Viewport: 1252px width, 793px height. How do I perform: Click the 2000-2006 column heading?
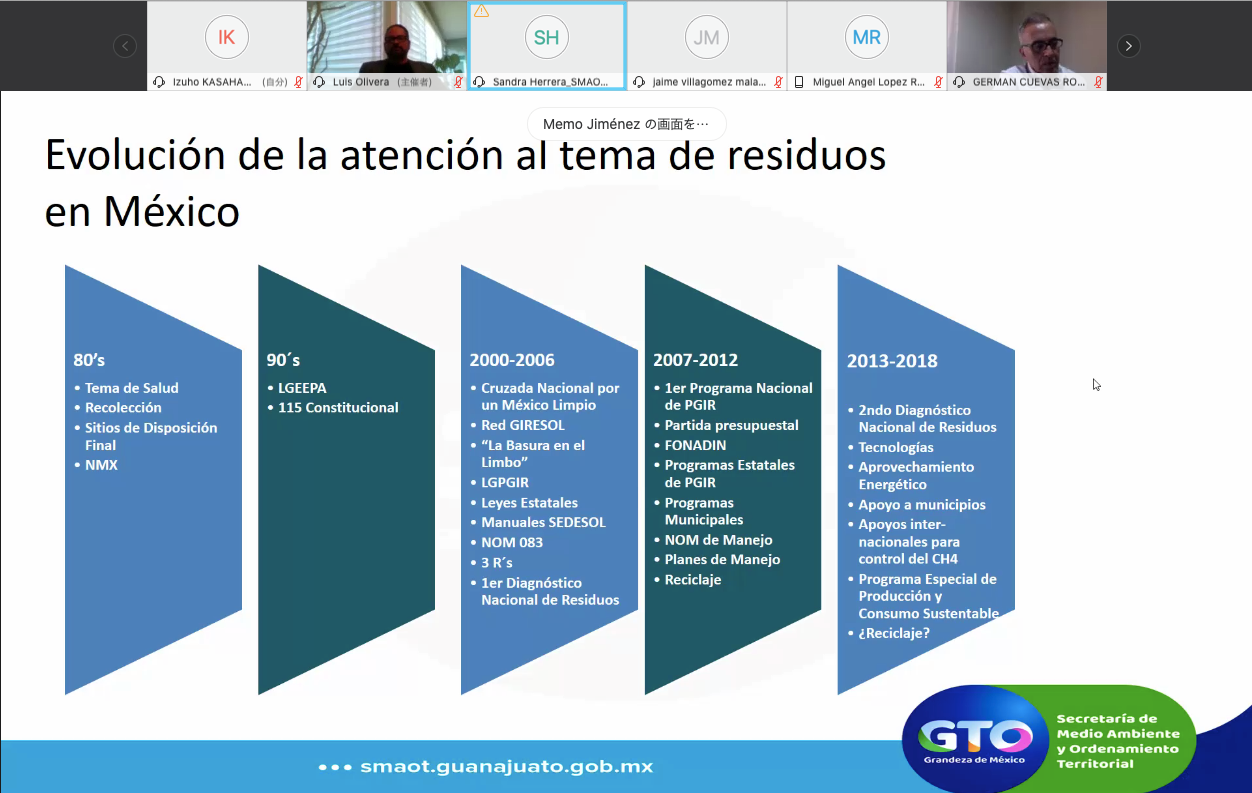[x=512, y=360]
